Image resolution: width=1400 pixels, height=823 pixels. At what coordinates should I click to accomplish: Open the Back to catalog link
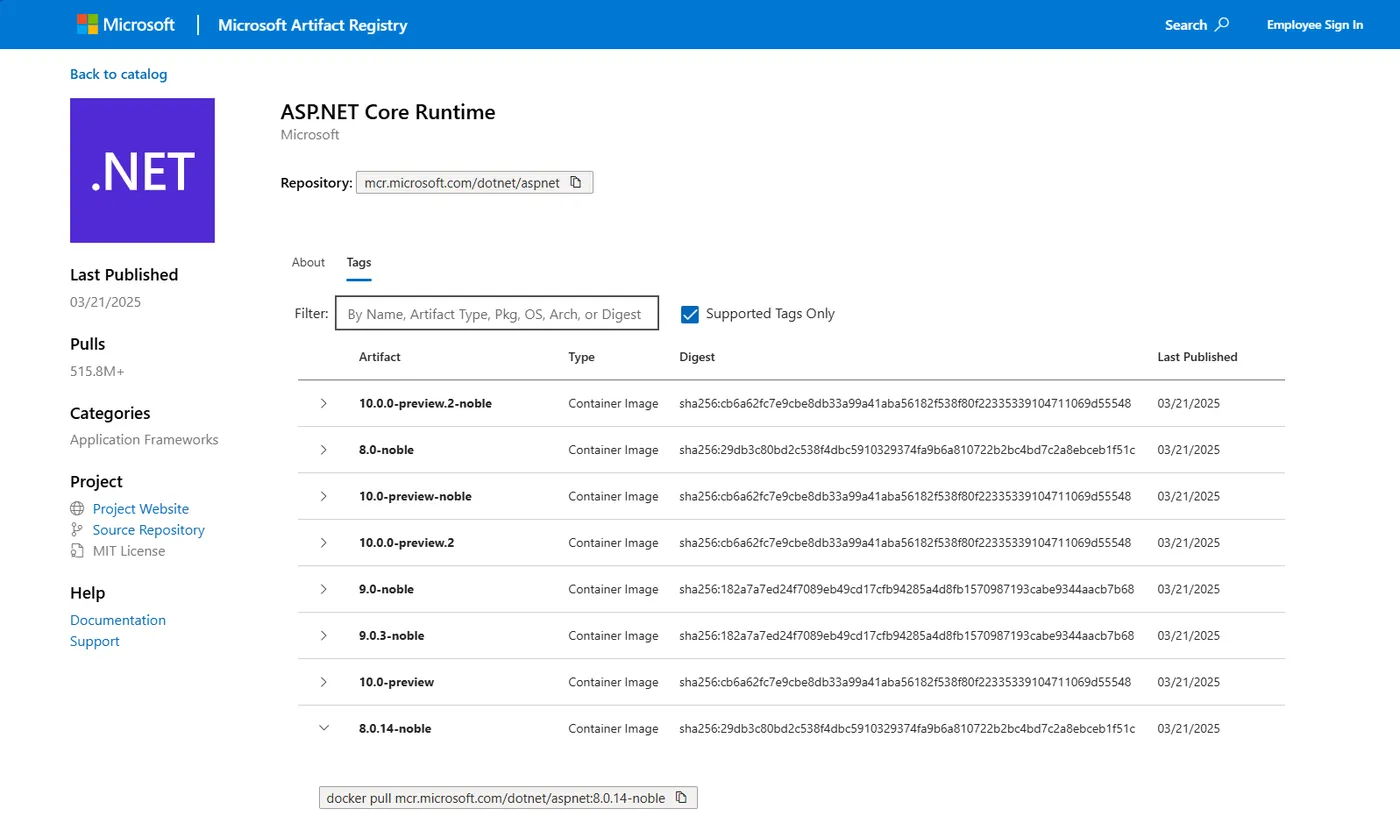pos(118,74)
